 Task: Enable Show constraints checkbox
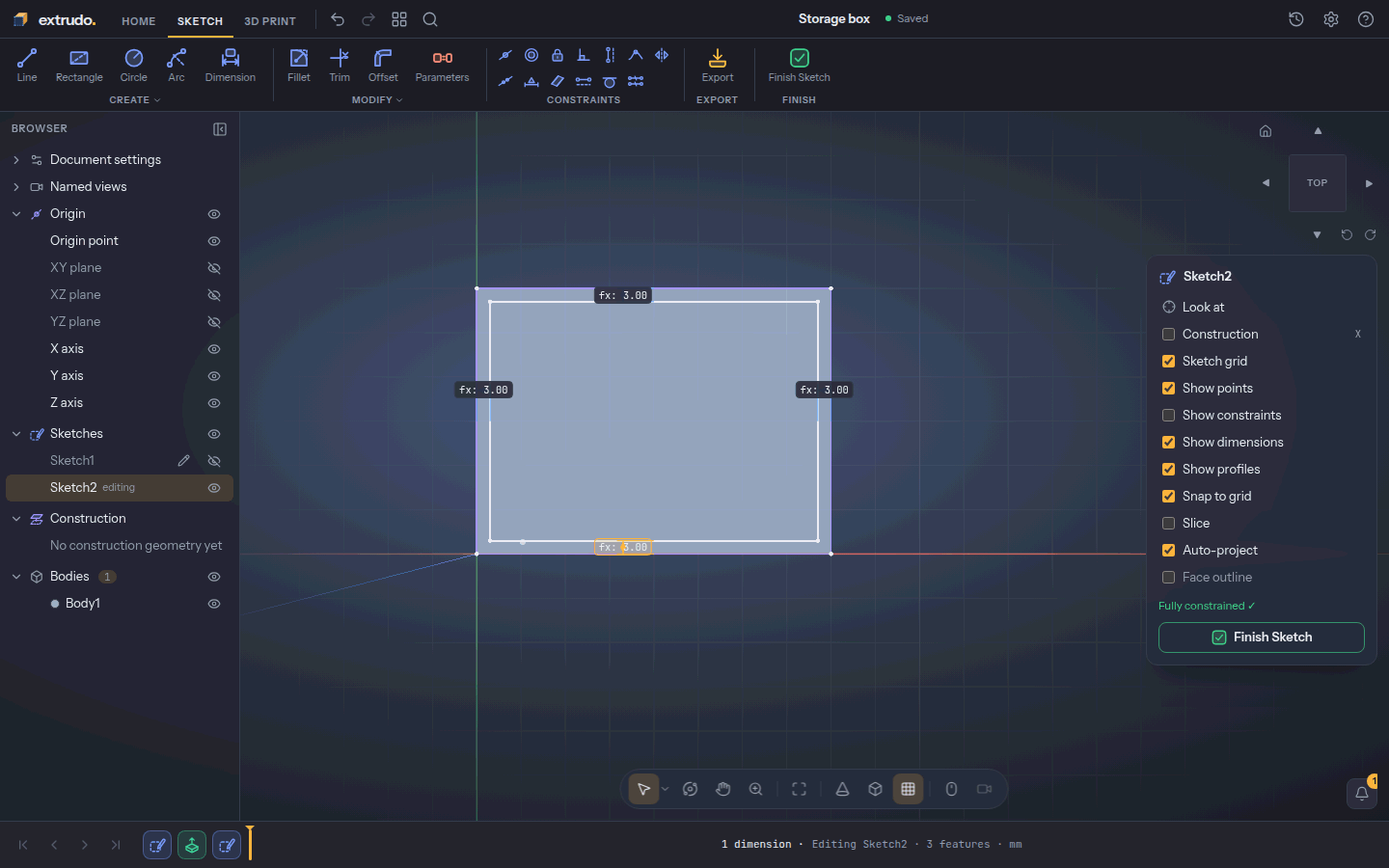[x=1169, y=416]
